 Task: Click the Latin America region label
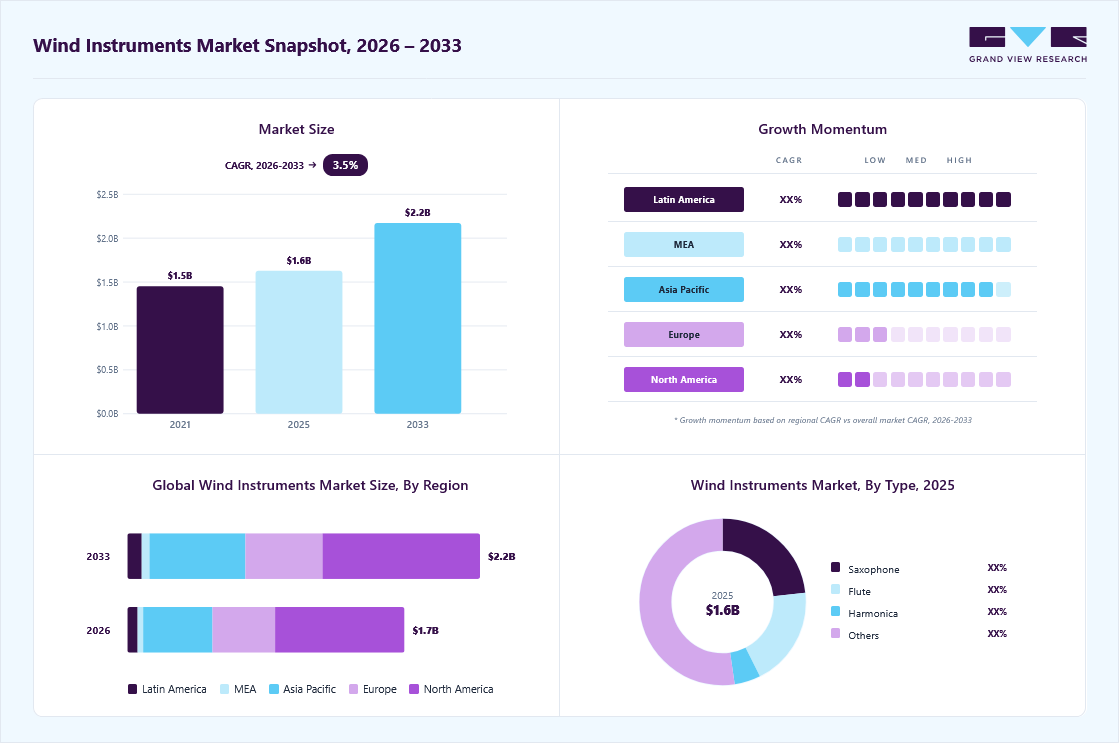click(x=684, y=199)
